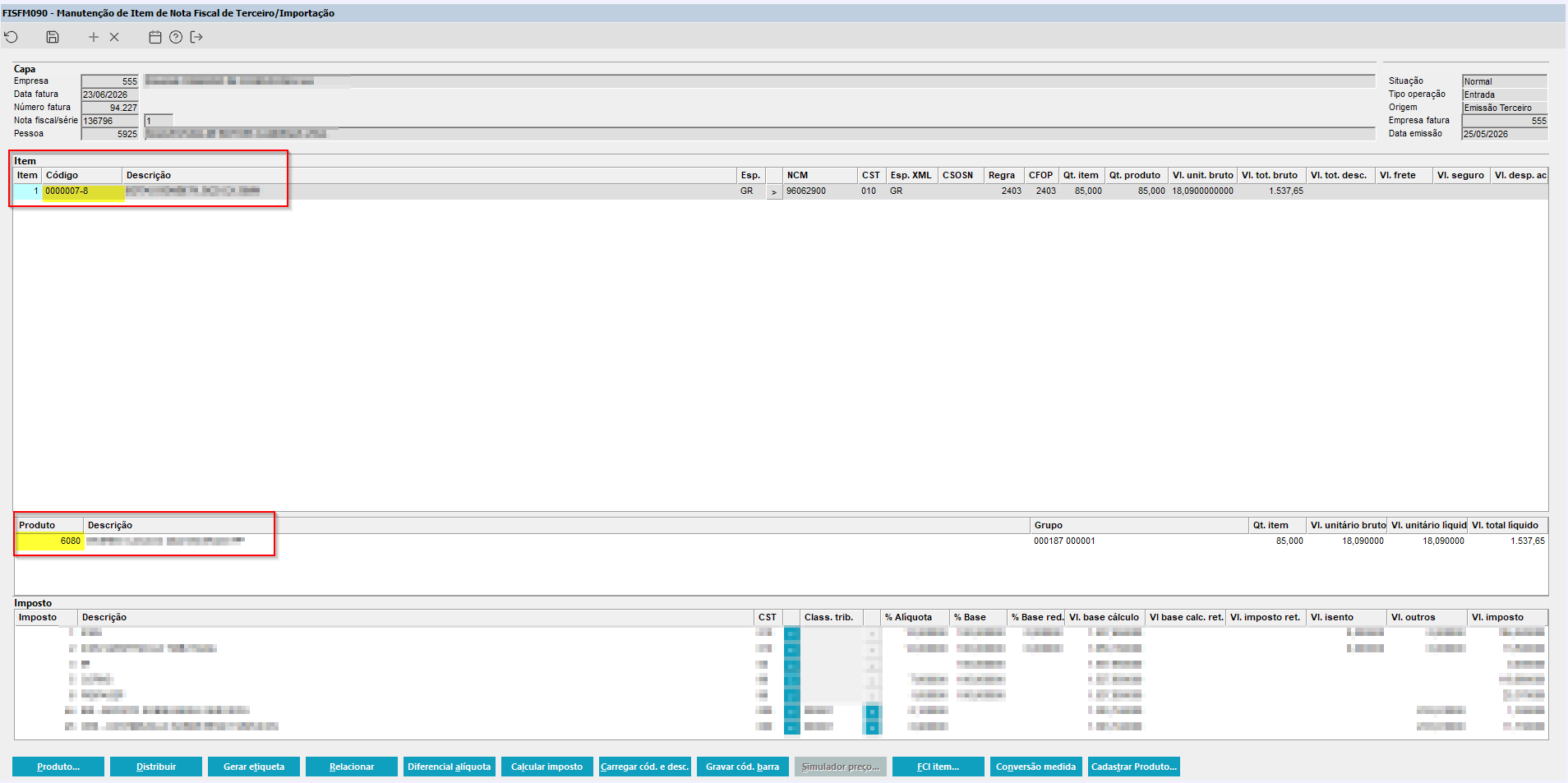Click the Tipo operação field Entrada
1568x783 pixels.
(x=1505, y=94)
